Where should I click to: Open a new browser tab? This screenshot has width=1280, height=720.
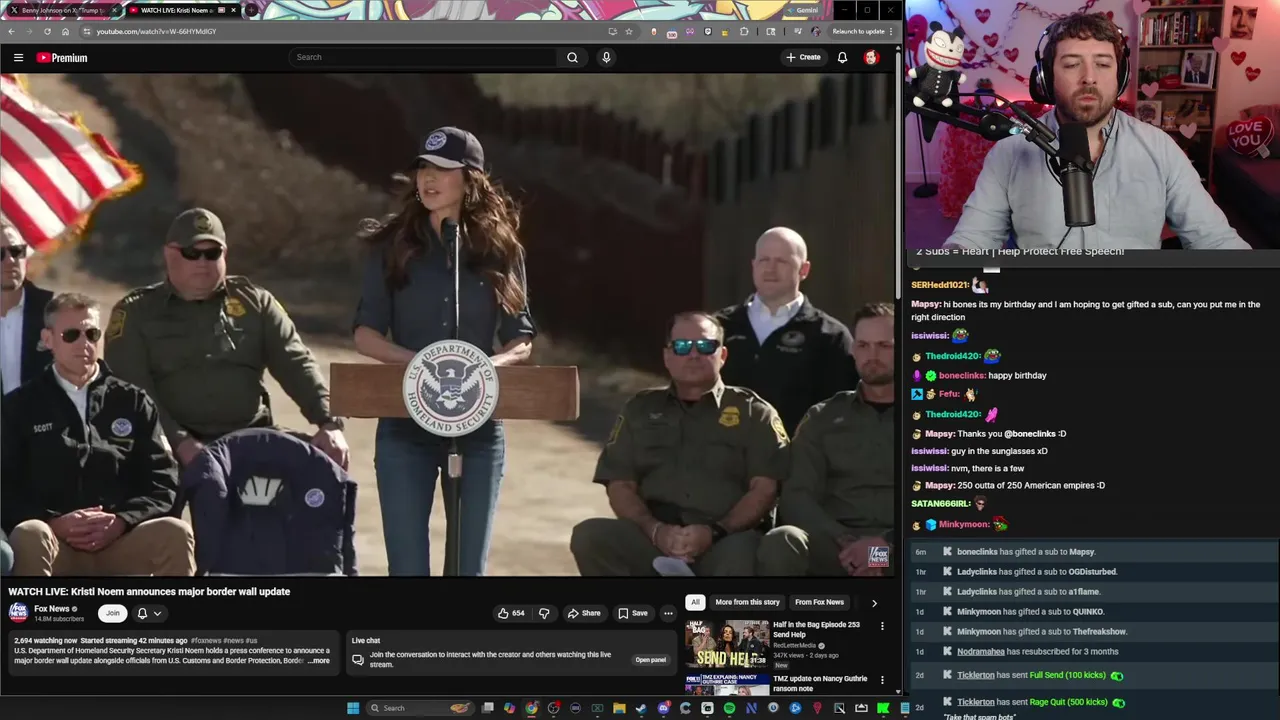pyautogui.click(x=252, y=10)
